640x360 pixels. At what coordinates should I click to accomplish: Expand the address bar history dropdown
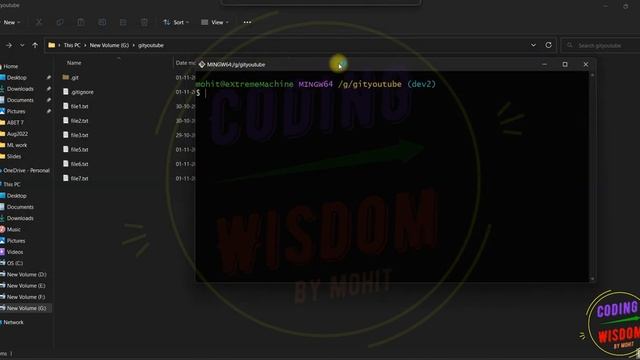point(533,45)
